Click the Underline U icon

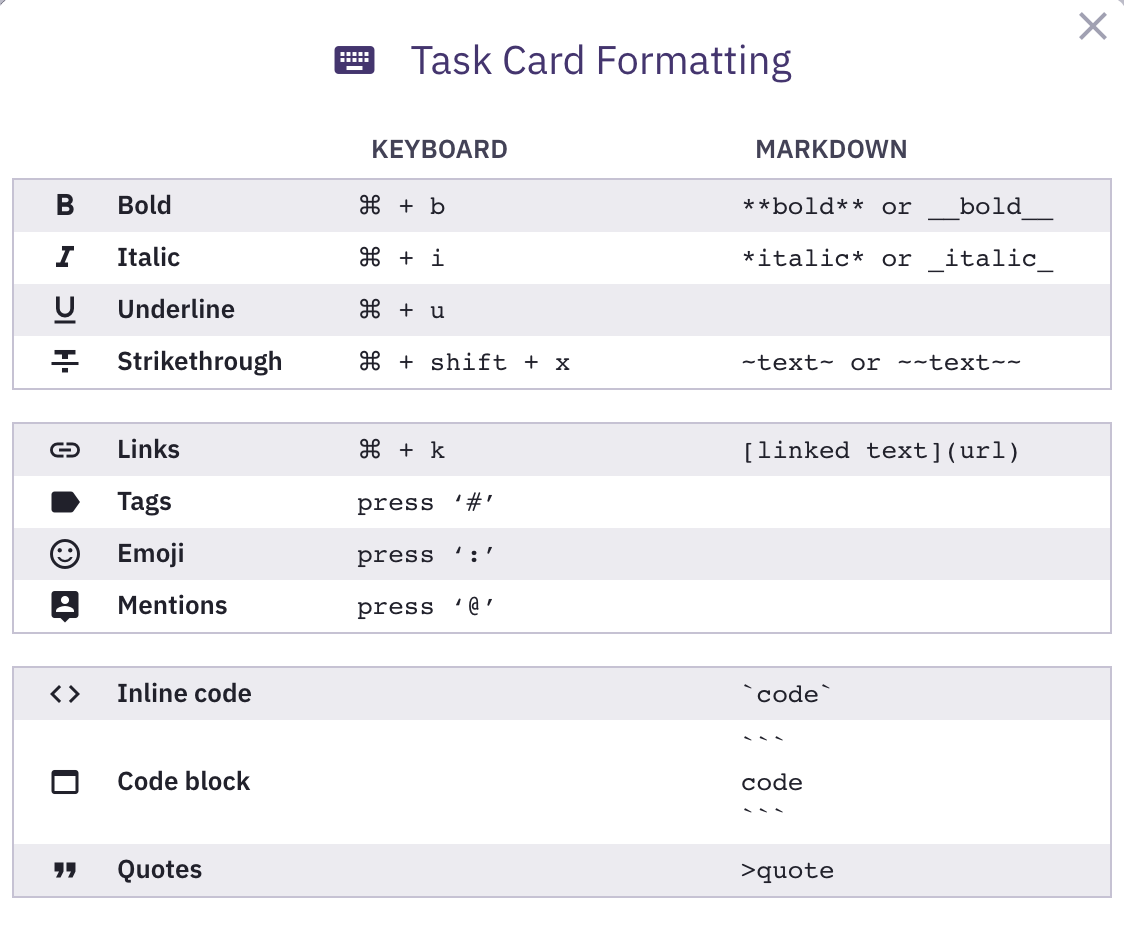pyautogui.click(x=65, y=310)
